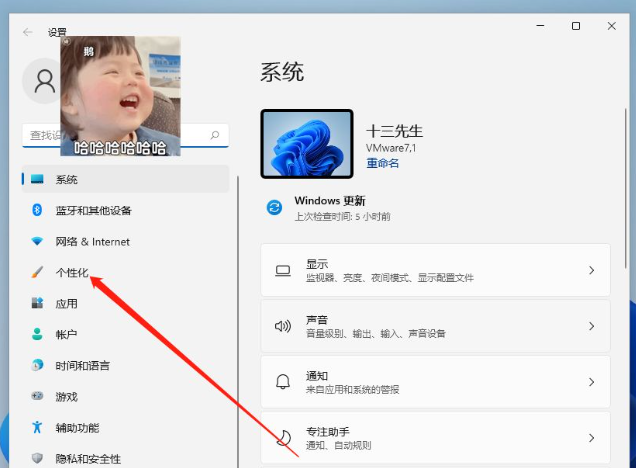Open Network & Internet settings icon
Image resolution: width=636 pixels, height=468 pixels.
(38, 241)
